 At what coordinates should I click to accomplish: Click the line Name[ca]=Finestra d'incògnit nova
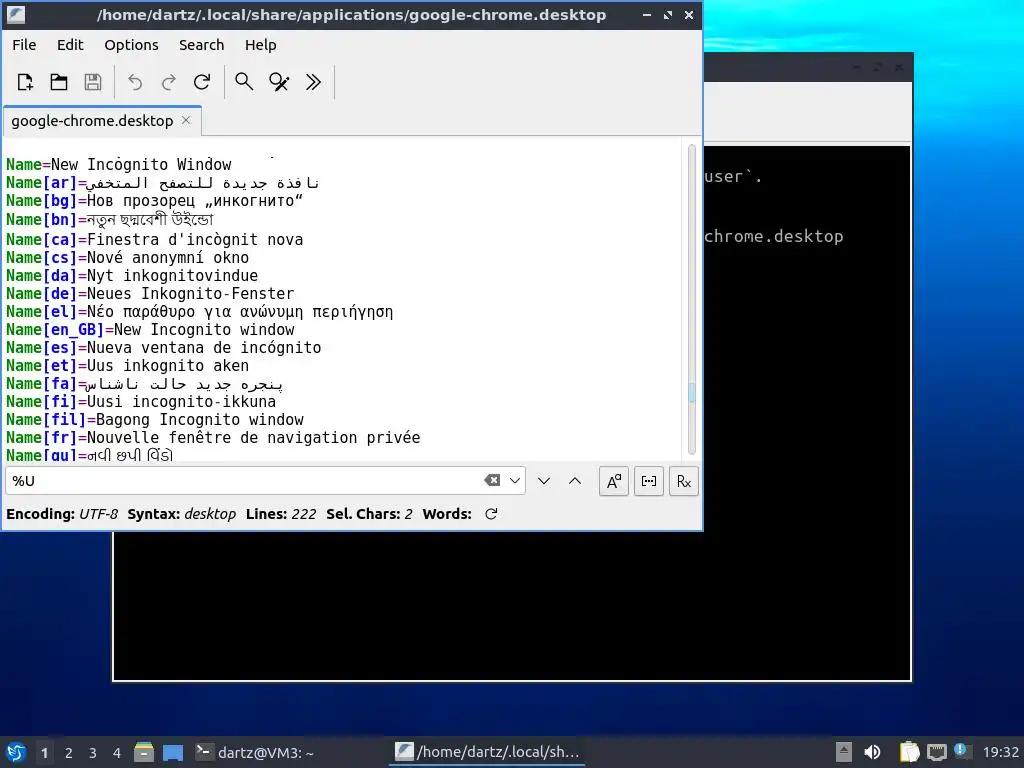click(155, 240)
